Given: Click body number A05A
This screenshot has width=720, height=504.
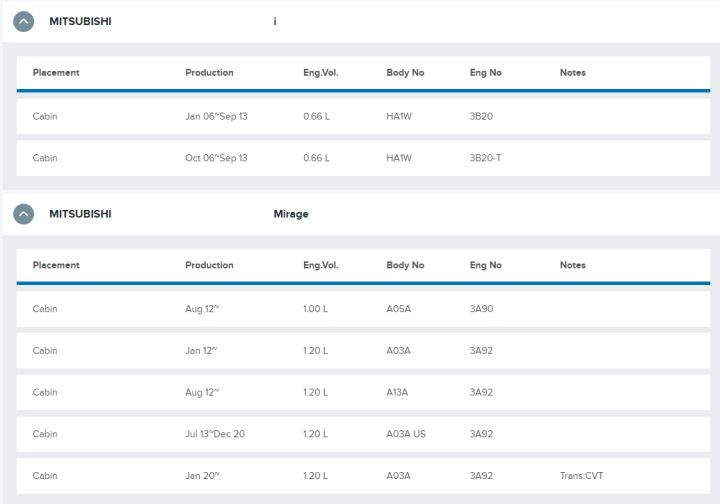Looking at the screenshot, I should point(399,309).
